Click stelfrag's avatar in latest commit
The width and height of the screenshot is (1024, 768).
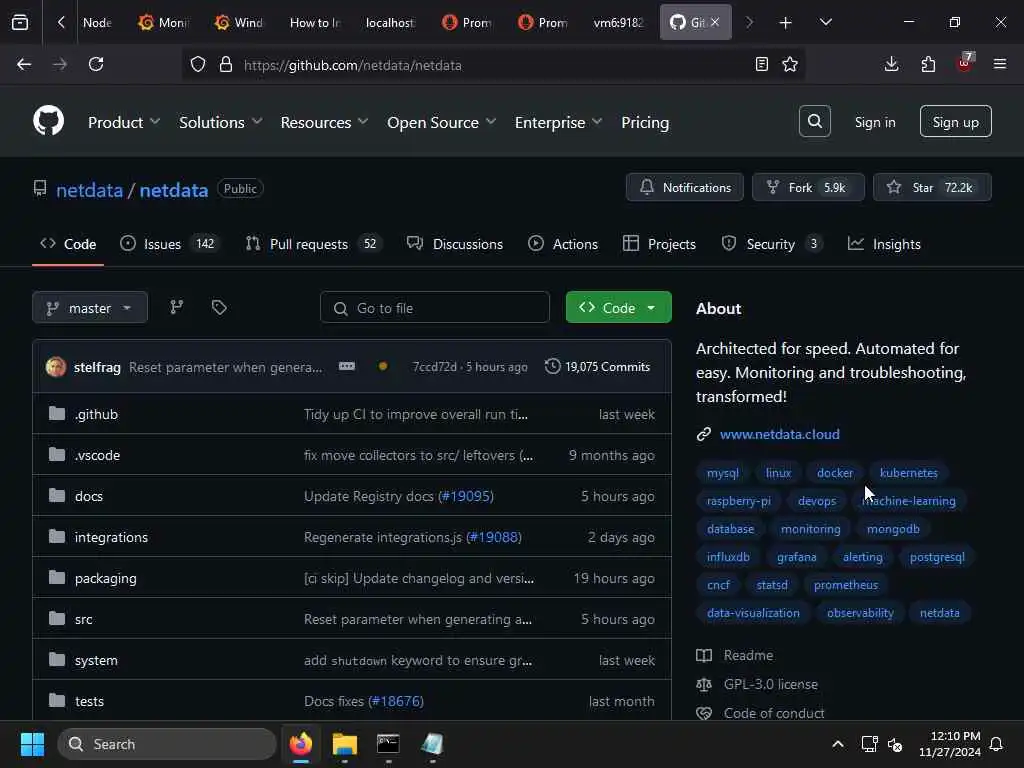click(x=56, y=366)
